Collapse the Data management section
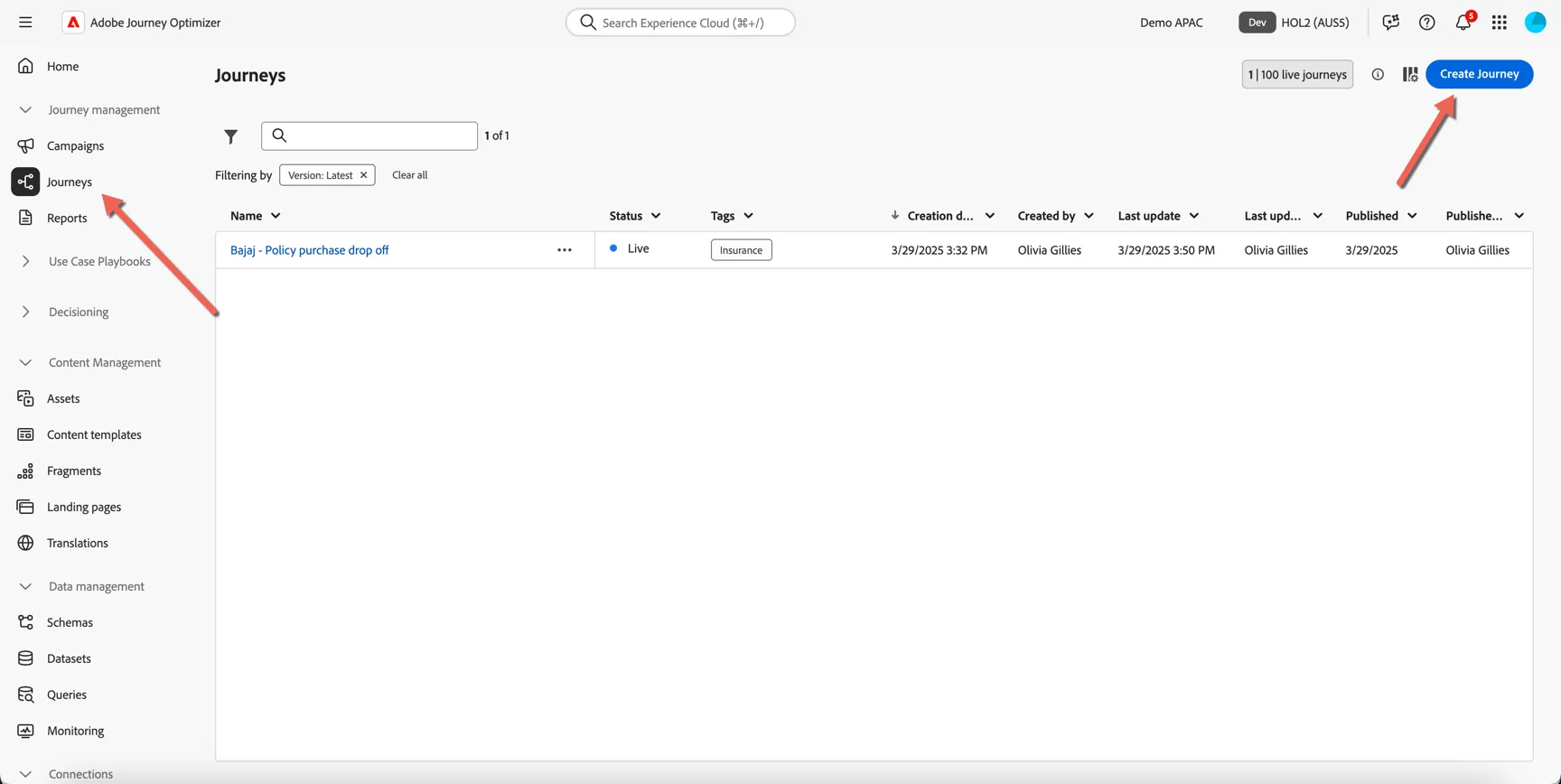The width and height of the screenshot is (1561, 784). [25, 587]
